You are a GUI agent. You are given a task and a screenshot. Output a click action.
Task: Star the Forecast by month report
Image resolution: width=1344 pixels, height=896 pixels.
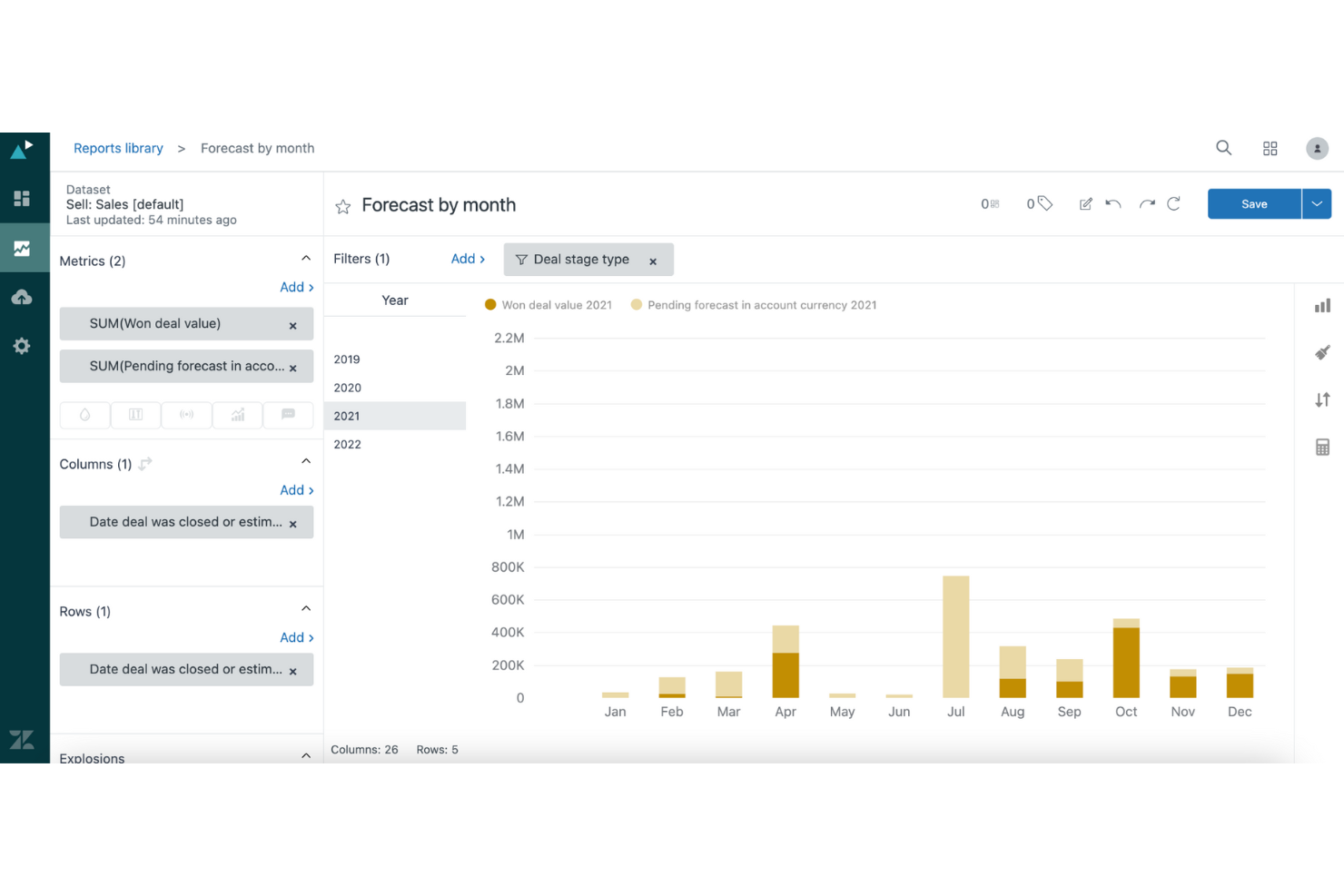342,206
